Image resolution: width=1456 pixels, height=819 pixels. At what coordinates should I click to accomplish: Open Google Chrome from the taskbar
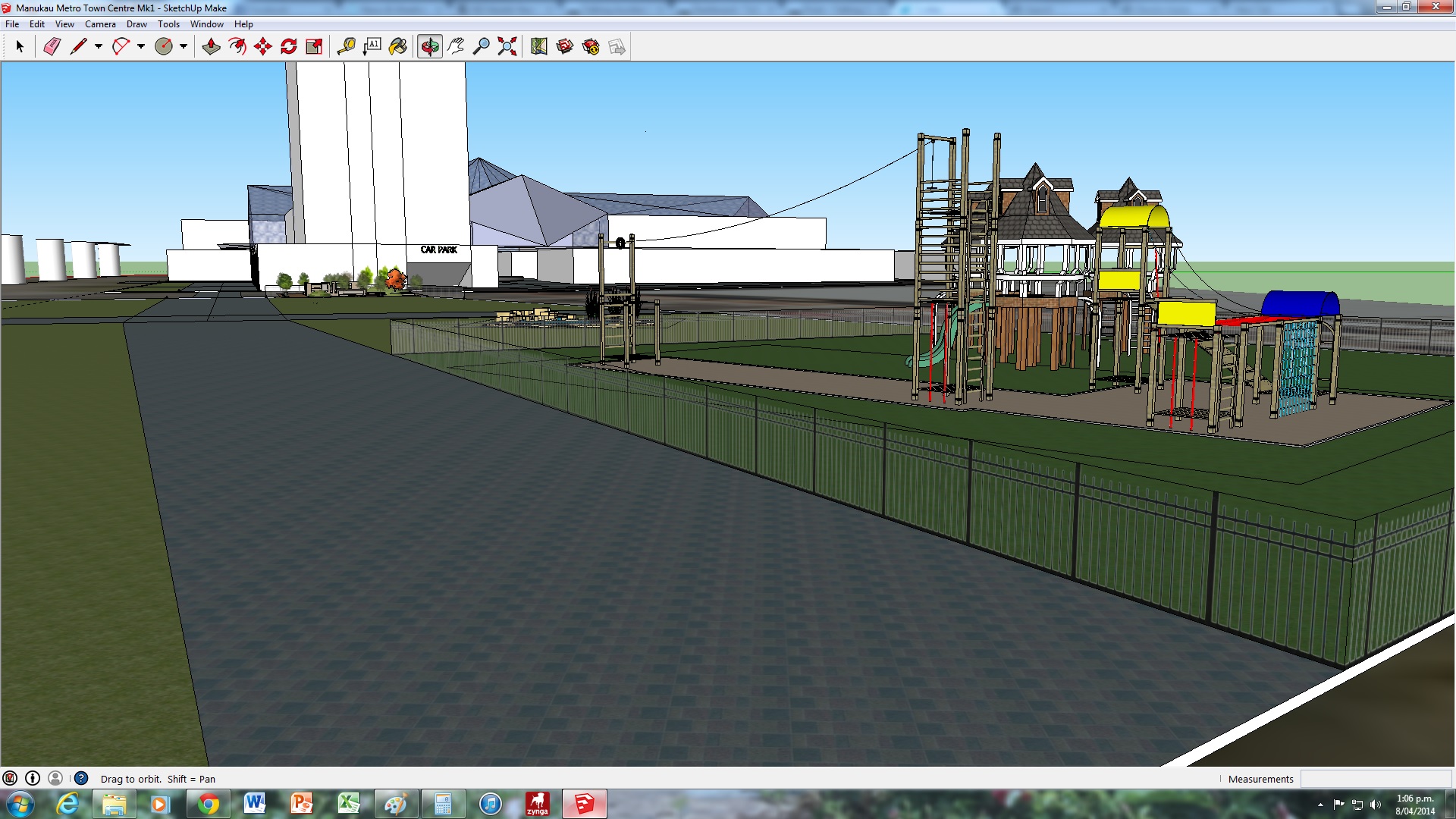208,804
